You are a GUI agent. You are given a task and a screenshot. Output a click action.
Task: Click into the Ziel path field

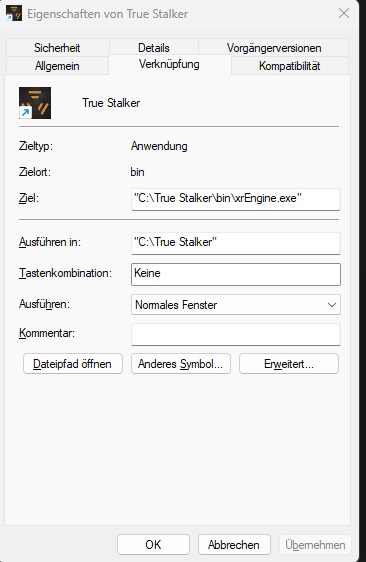click(x=236, y=199)
